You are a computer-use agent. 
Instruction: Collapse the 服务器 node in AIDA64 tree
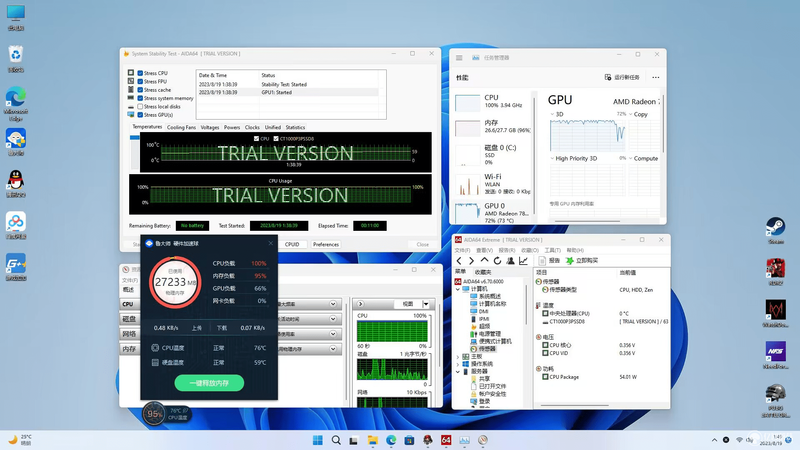click(458, 371)
